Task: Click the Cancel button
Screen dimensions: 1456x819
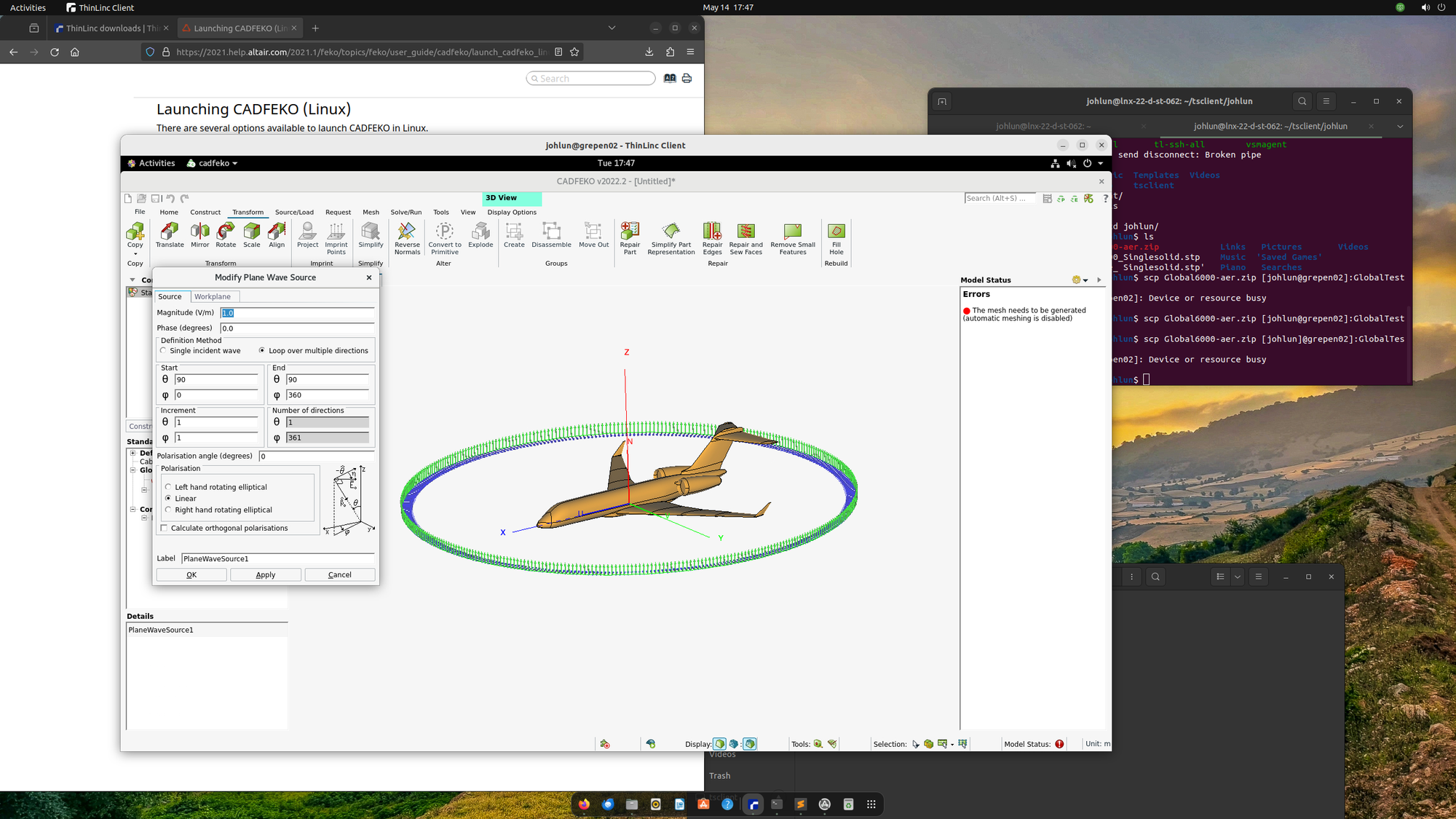Action: click(340, 575)
